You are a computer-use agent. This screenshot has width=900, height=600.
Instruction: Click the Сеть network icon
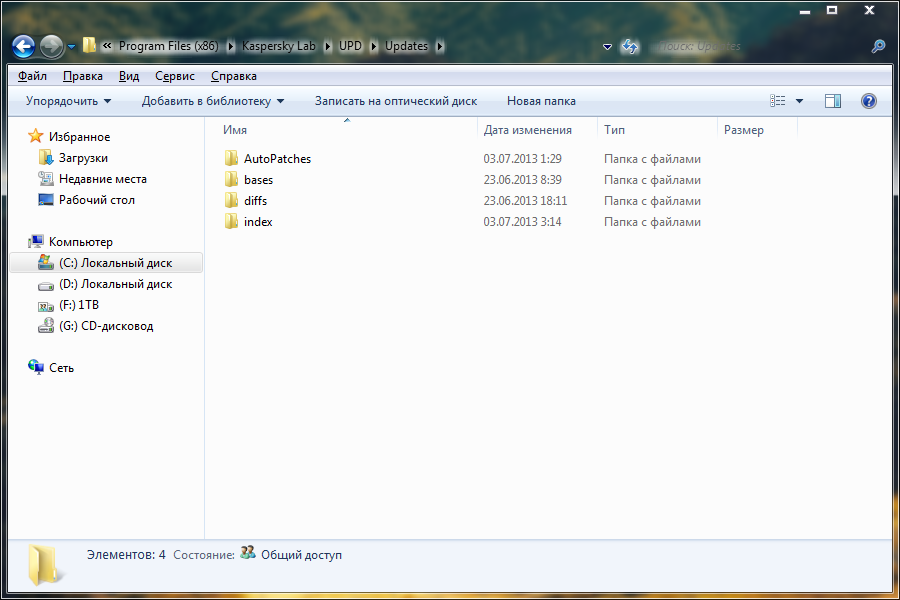(36, 367)
